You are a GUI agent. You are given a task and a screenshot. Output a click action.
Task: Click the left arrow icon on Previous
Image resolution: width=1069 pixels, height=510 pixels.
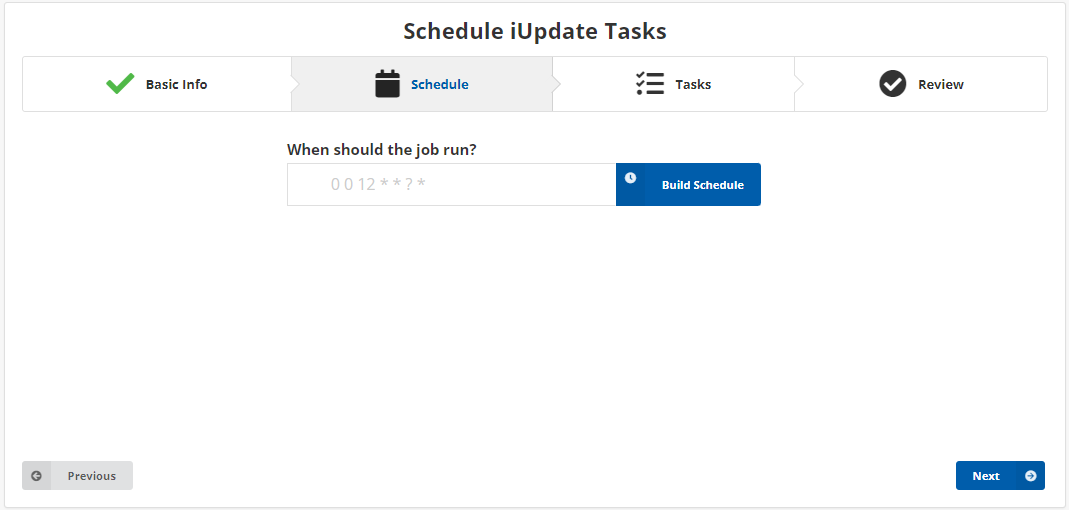point(37,476)
